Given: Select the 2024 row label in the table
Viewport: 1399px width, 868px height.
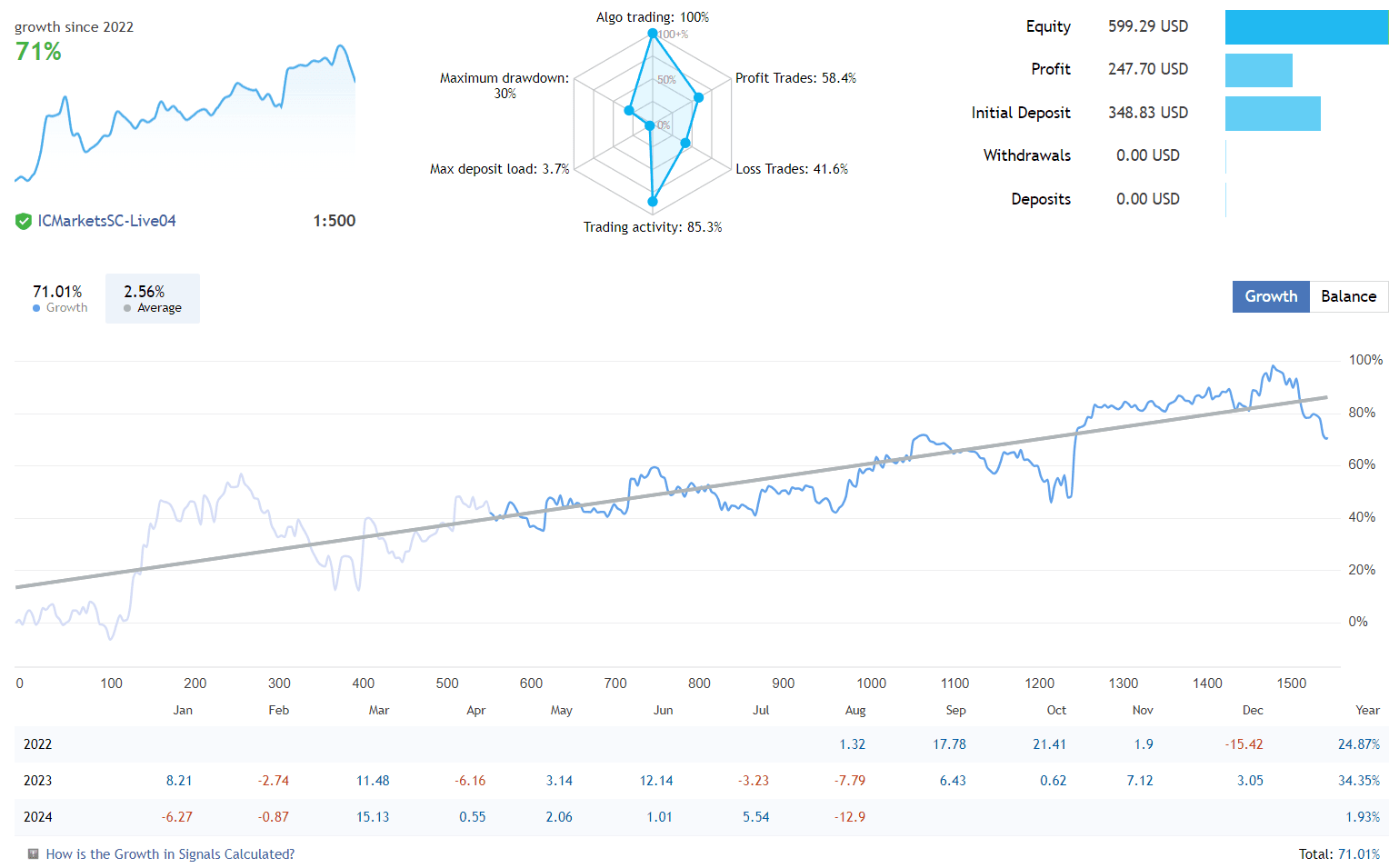Looking at the screenshot, I should click(38, 816).
